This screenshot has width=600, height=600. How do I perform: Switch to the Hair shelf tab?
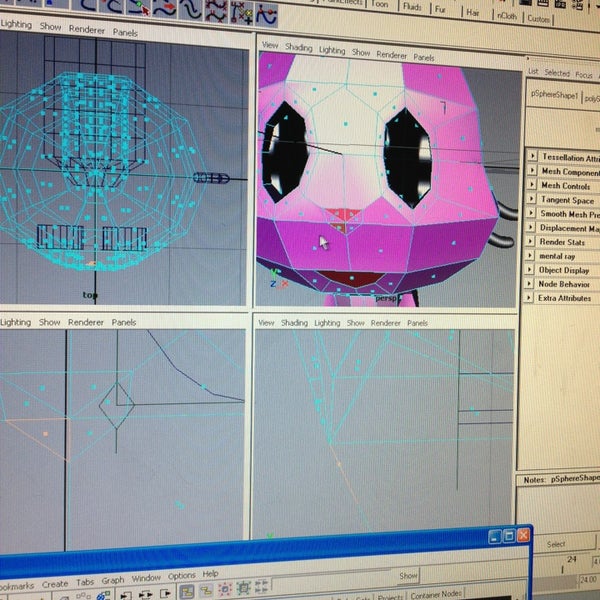click(x=473, y=13)
